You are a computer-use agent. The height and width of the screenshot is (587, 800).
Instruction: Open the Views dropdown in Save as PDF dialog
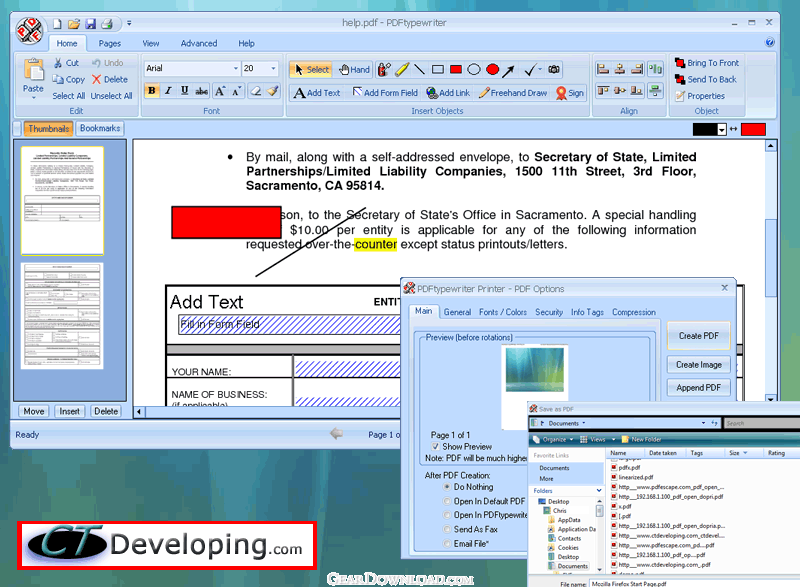point(597,439)
